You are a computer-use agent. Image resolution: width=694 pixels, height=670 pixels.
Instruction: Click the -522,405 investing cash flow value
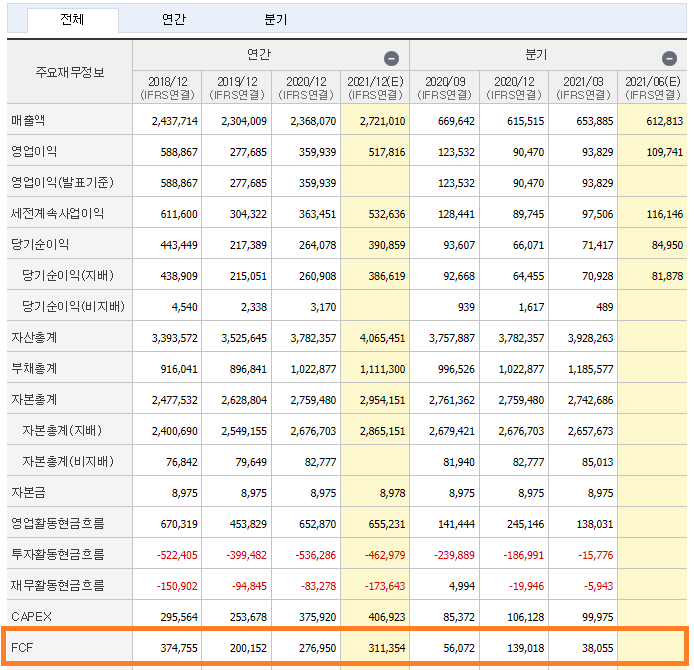coord(177,555)
